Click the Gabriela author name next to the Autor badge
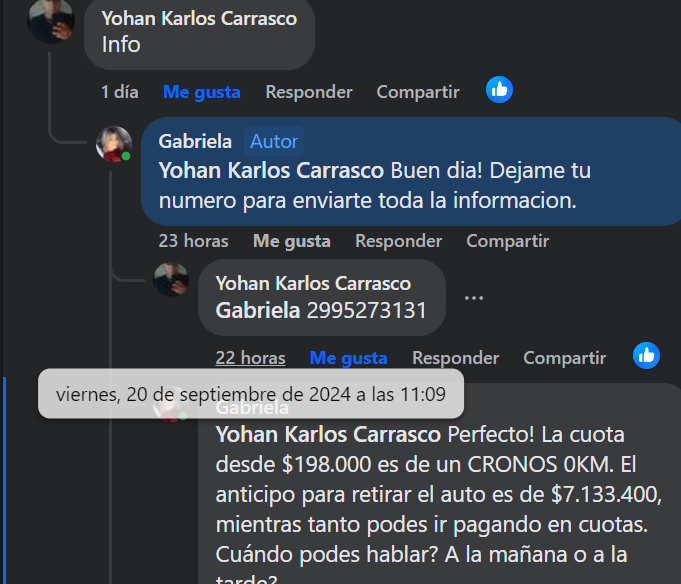This screenshot has height=584, width=681. click(195, 142)
